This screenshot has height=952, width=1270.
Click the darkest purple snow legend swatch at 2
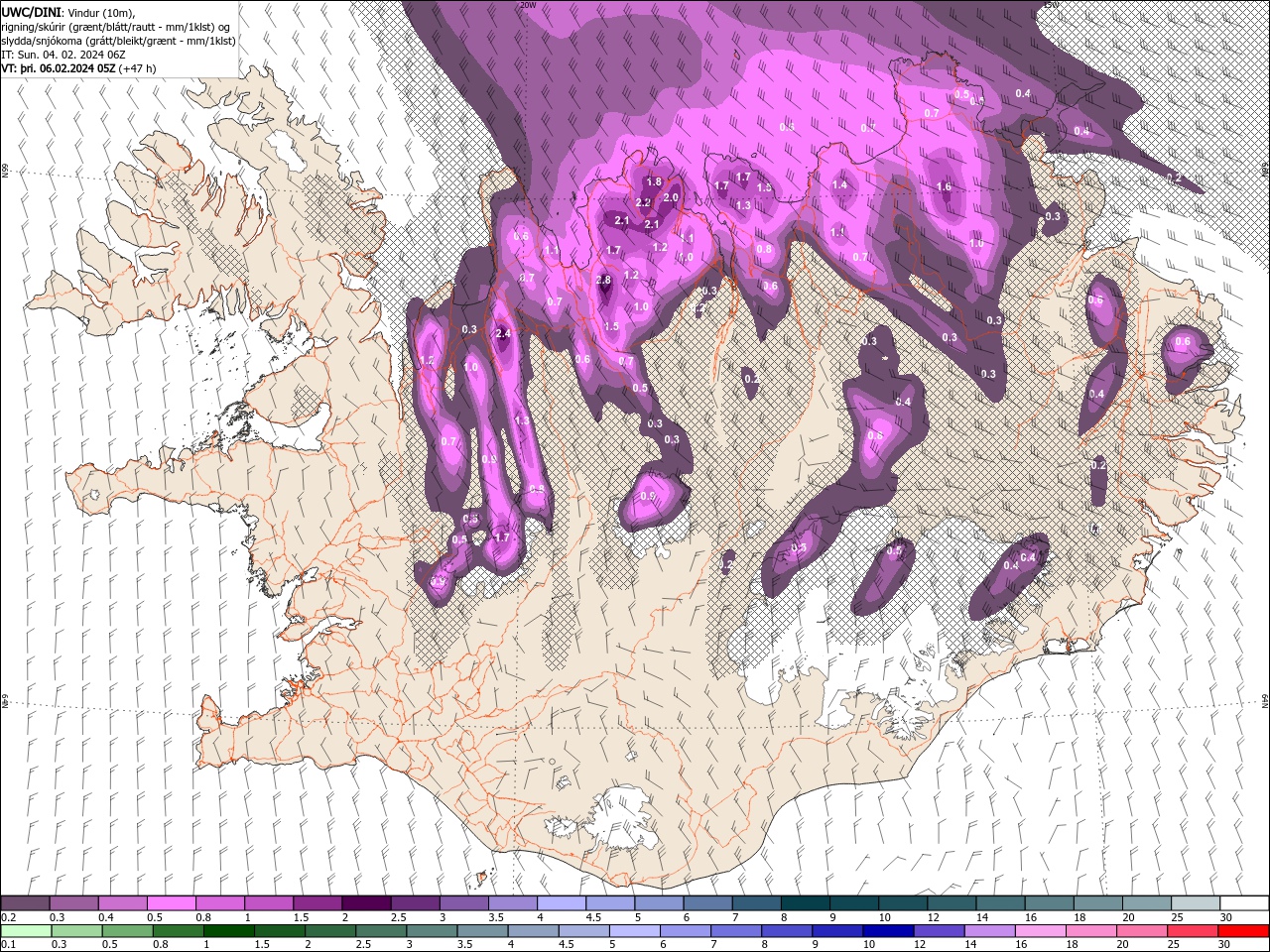click(x=365, y=903)
